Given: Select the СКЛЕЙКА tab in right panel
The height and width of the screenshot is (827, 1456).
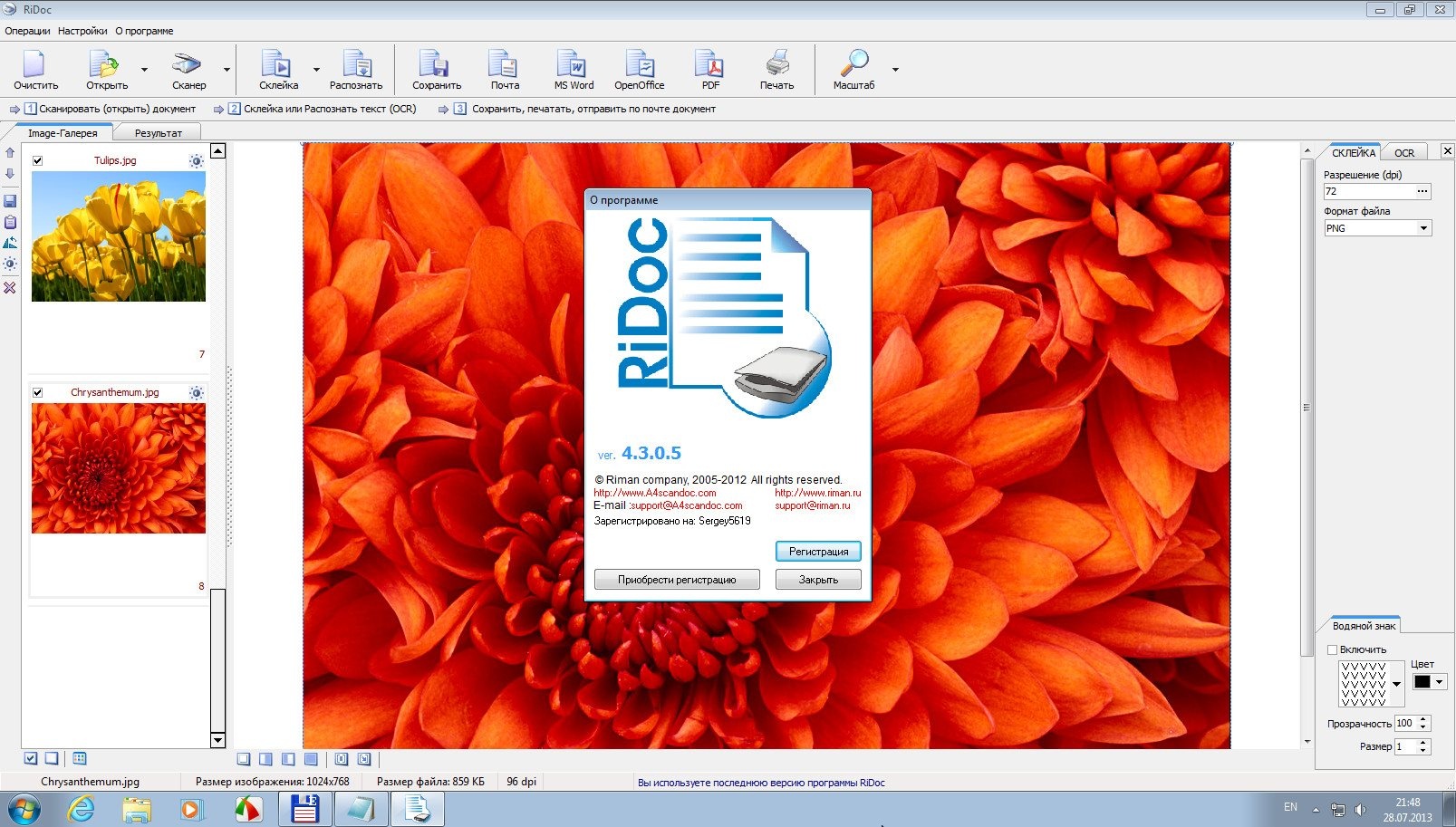Looking at the screenshot, I should [x=1353, y=153].
